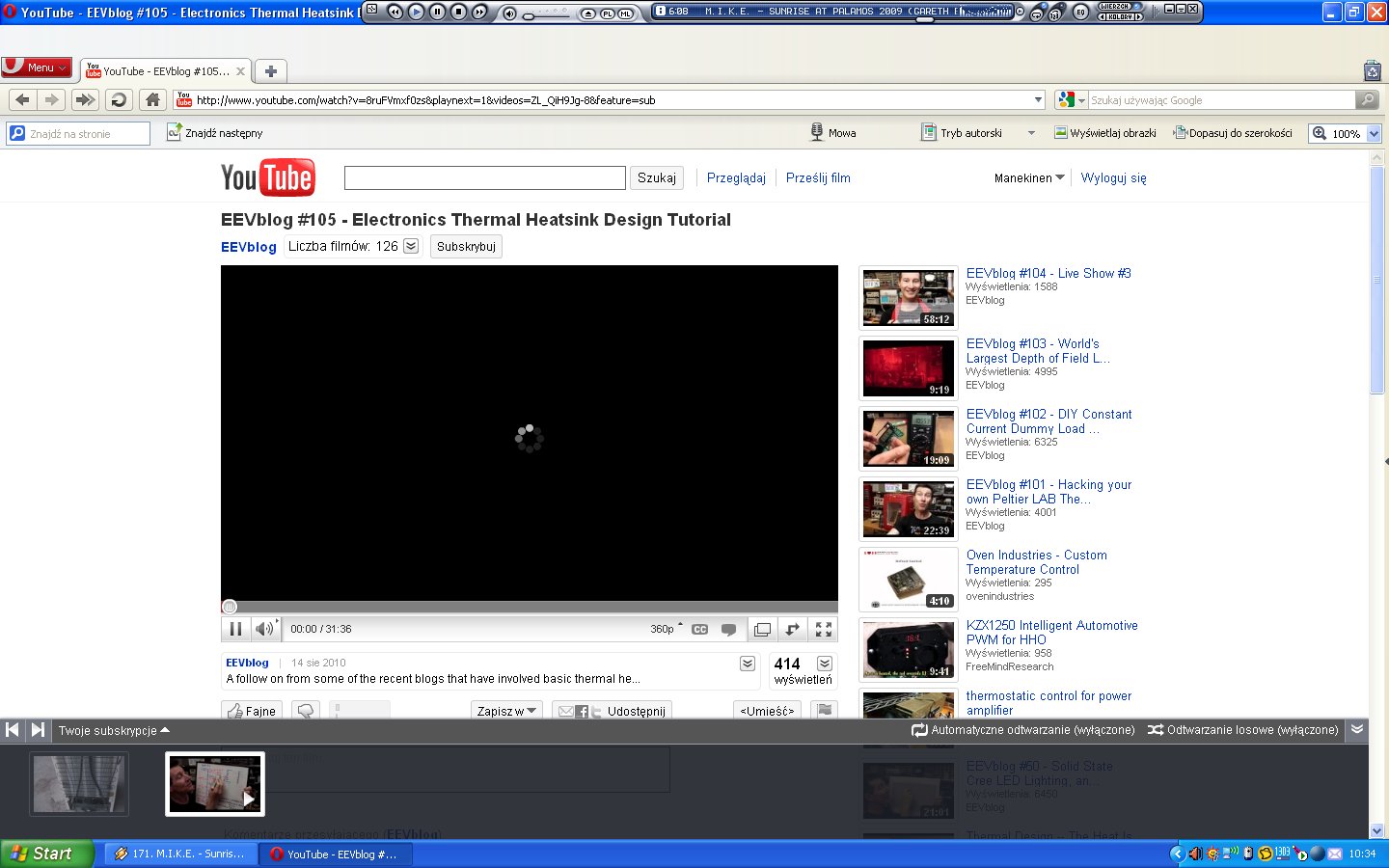
Task: Go to the browser home page
Action: click(x=152, y=99)
